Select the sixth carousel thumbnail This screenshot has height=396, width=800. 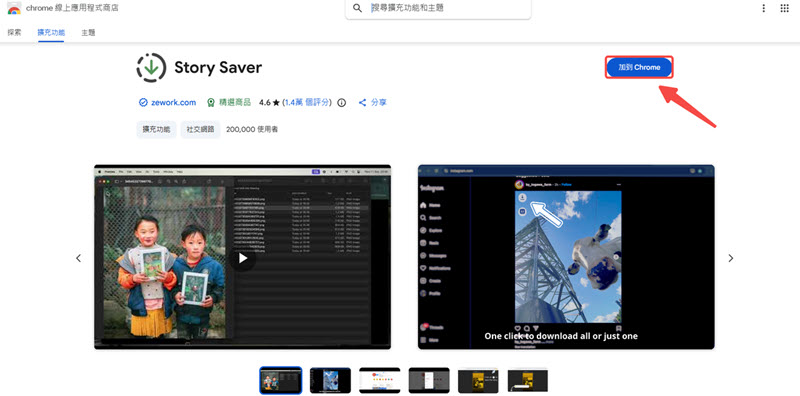pos(528,381)
